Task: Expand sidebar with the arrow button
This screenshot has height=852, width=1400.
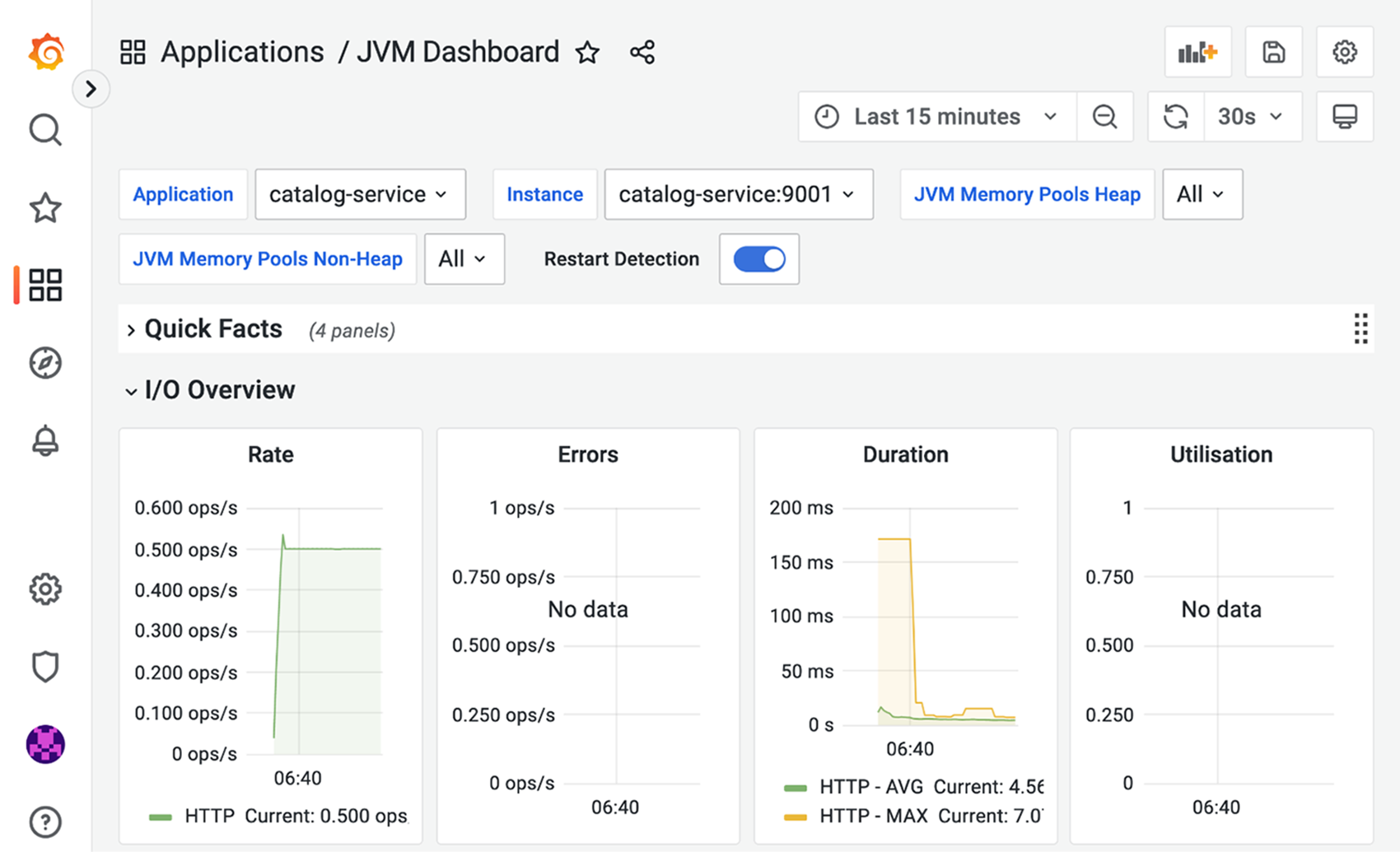Action: [91, 88]
